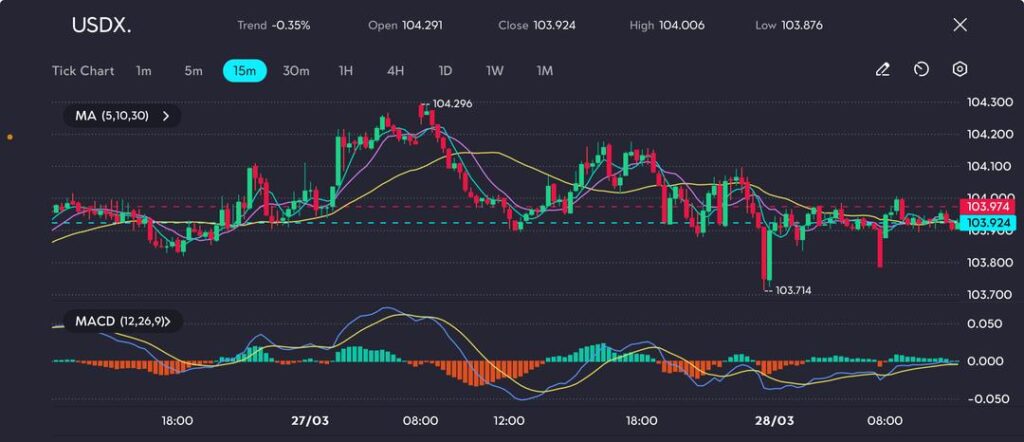Set the chart to 1W interval

pyautogui.click(x=495, y=71)
